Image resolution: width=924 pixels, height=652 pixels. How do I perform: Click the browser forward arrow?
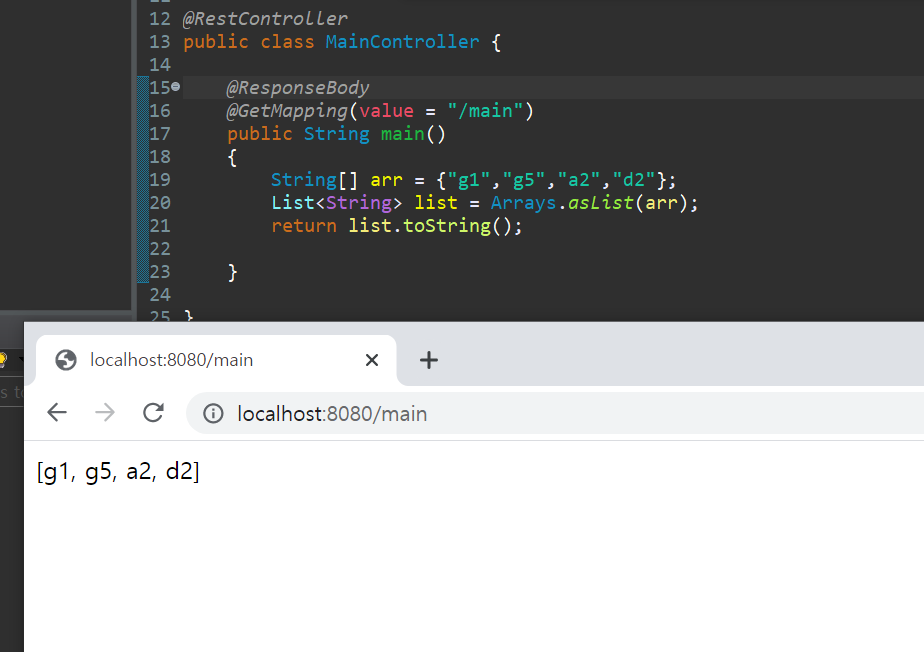pyautogui.click(x=105, y=413)
